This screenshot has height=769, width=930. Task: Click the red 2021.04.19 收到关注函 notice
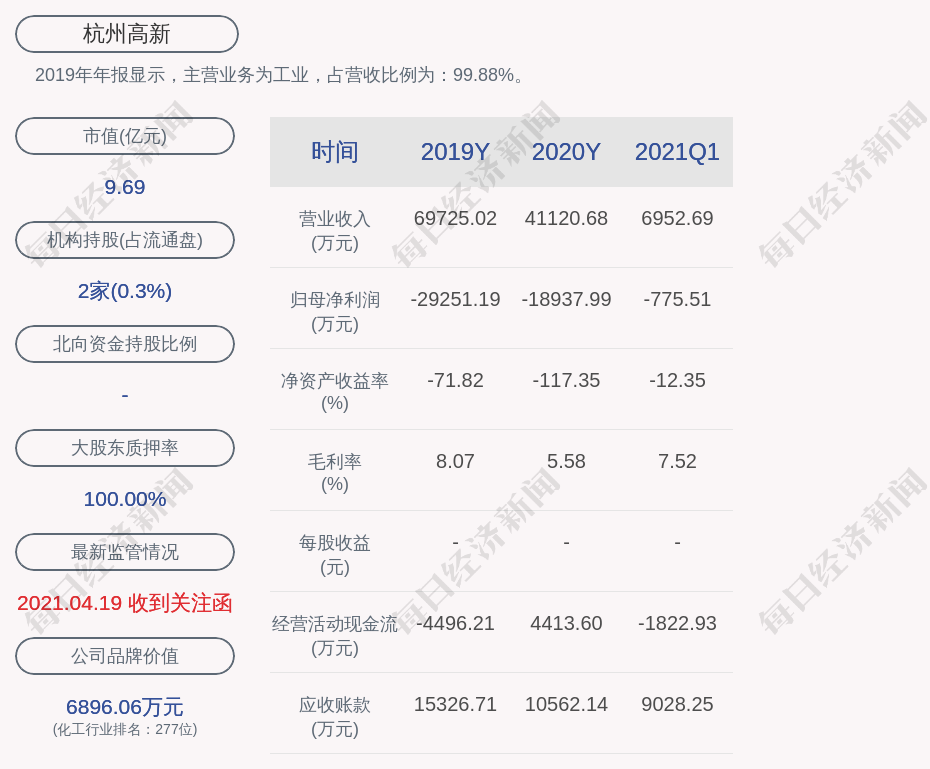[x=125, y=604]
